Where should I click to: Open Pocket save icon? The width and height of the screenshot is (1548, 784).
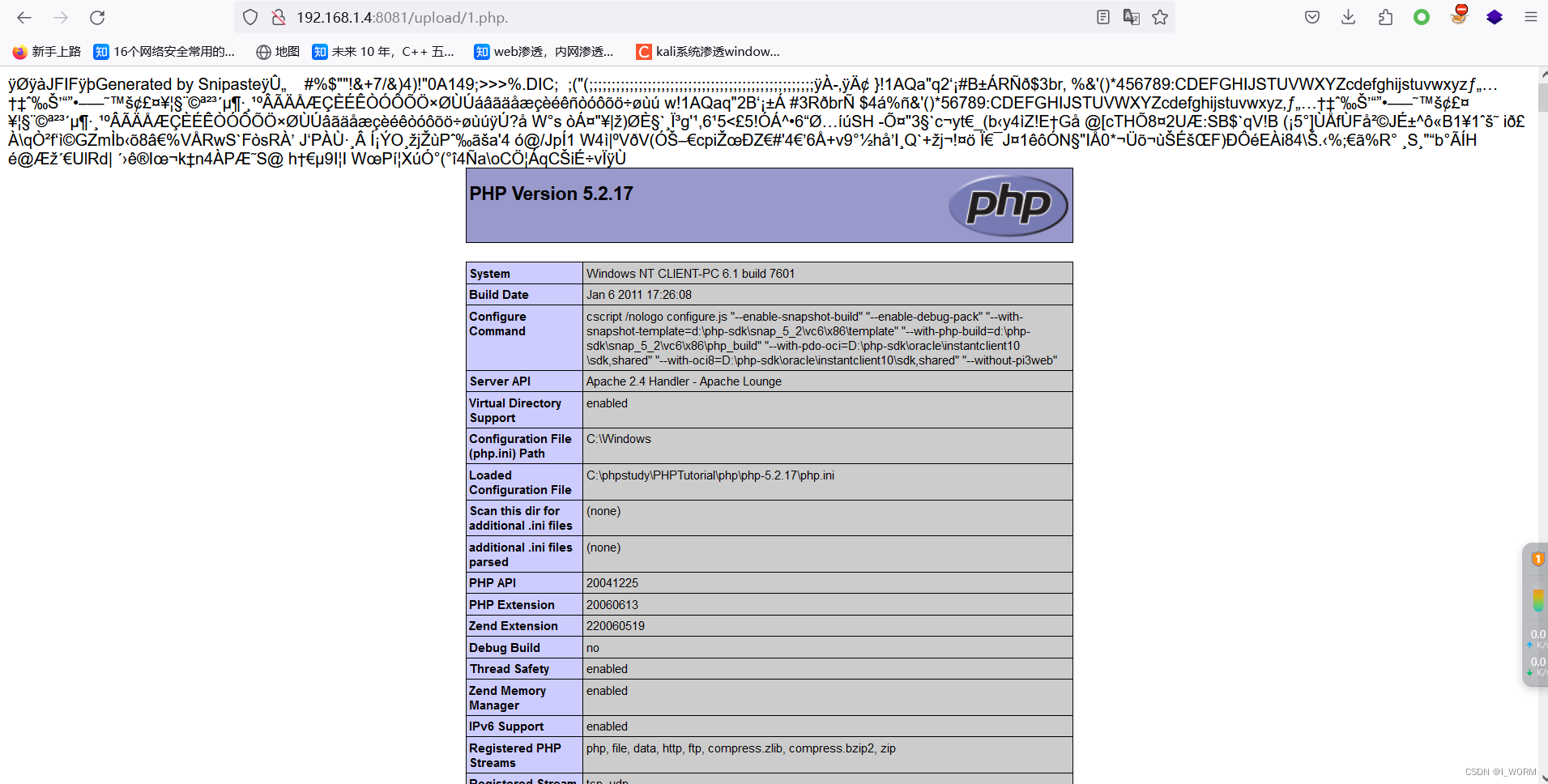coord(1312,17)
